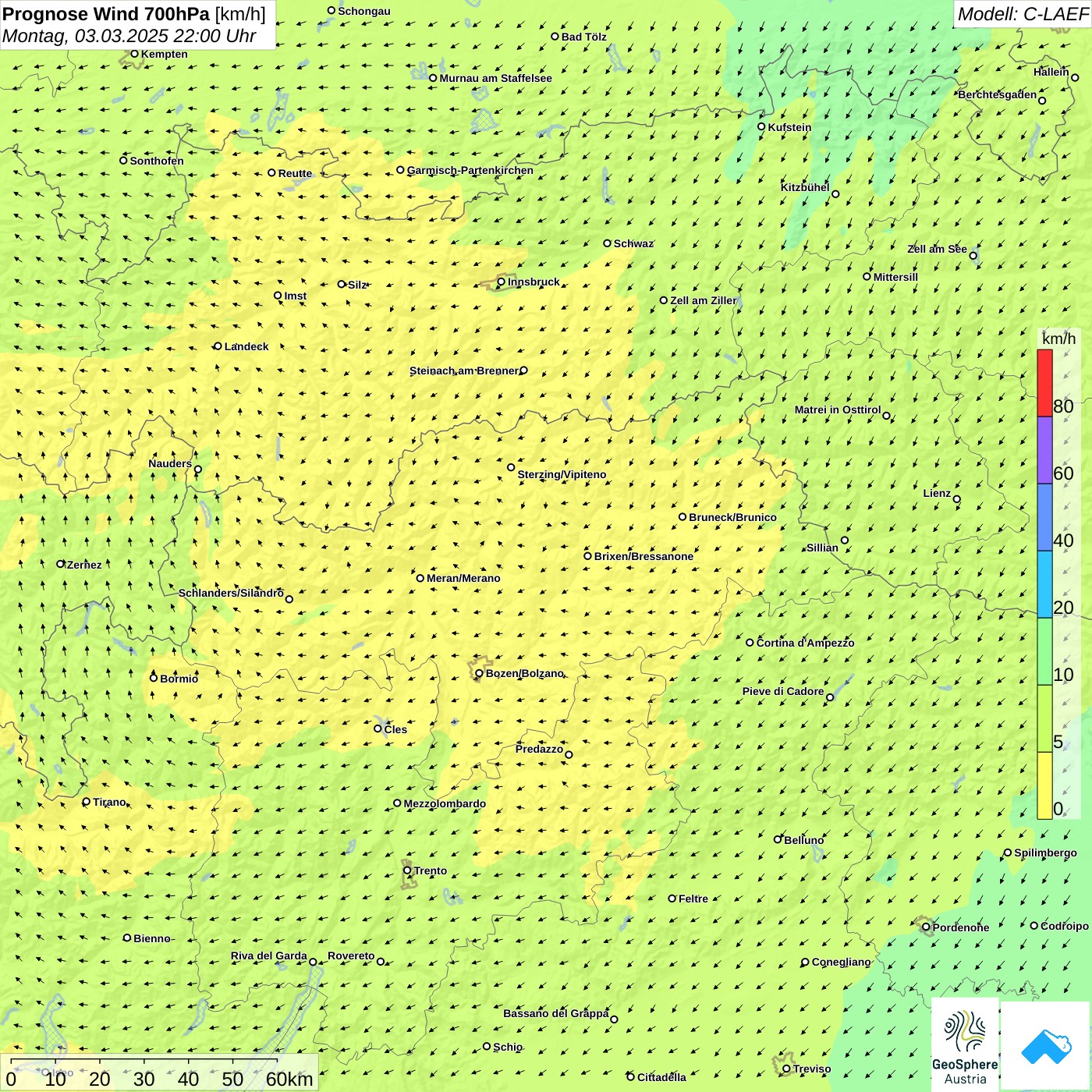Click the Bormio location circle

pyautogui.click(x=154, y=678)
